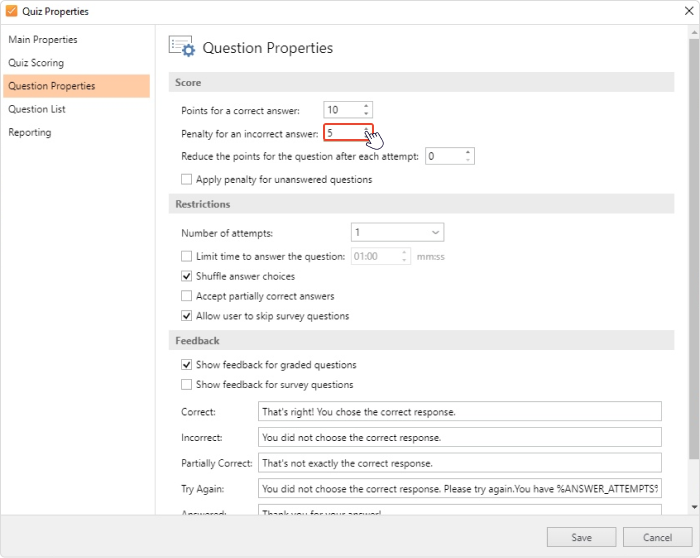700x558 pixels.
Task: Open the Number of attempts dropdown
Action: pos(397,232)
